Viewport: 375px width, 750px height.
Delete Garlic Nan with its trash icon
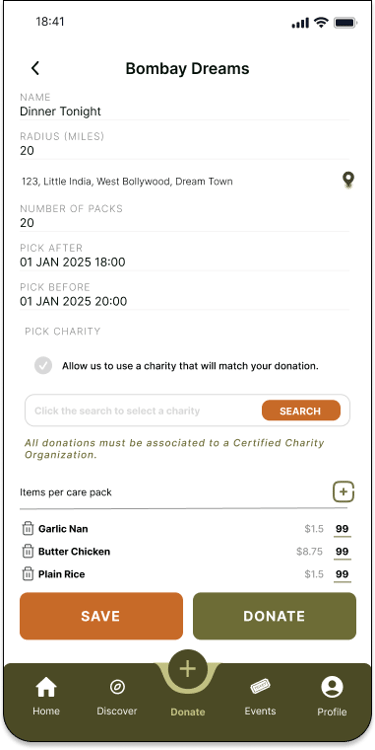[x=28, y=529]
